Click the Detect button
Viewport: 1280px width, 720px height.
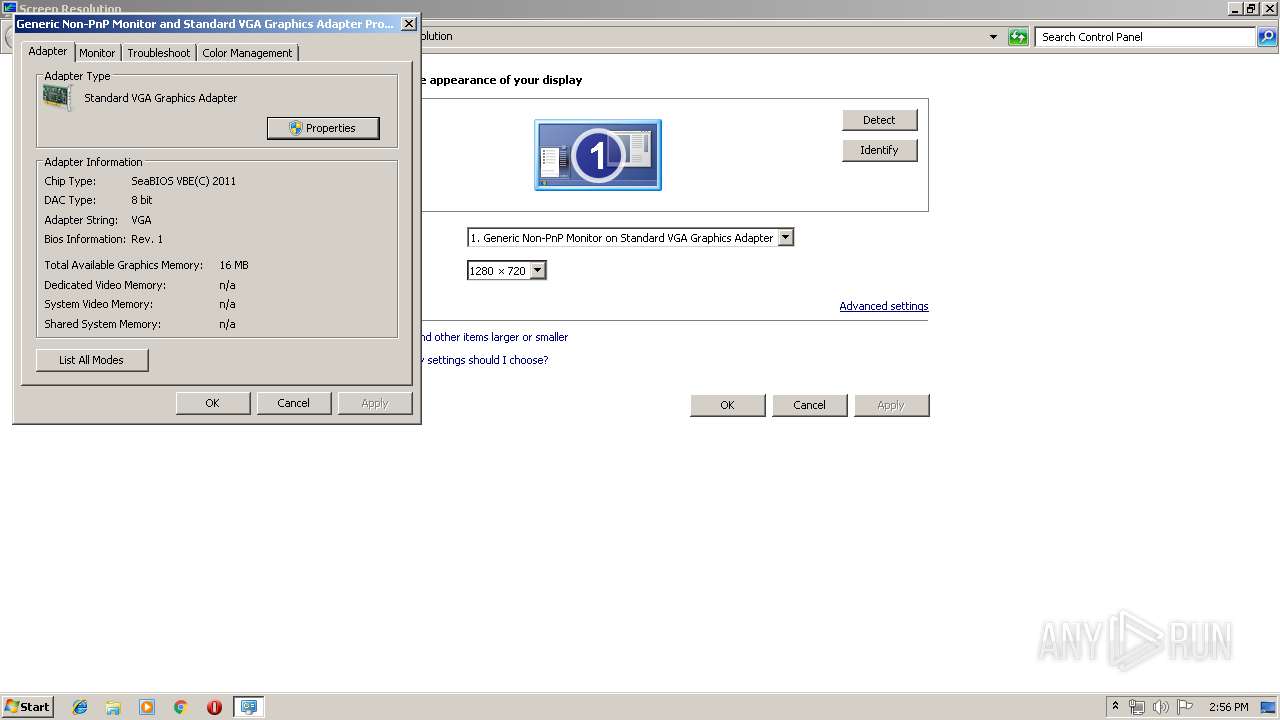tap(879, 120)
